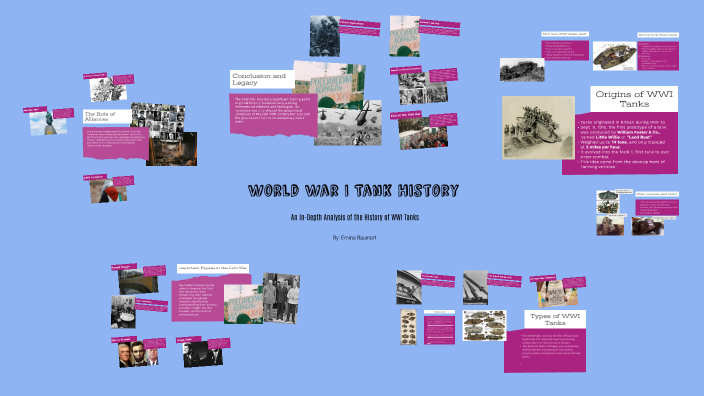
Task: Open the soldiers in snow photo
Action: (325, 36)
